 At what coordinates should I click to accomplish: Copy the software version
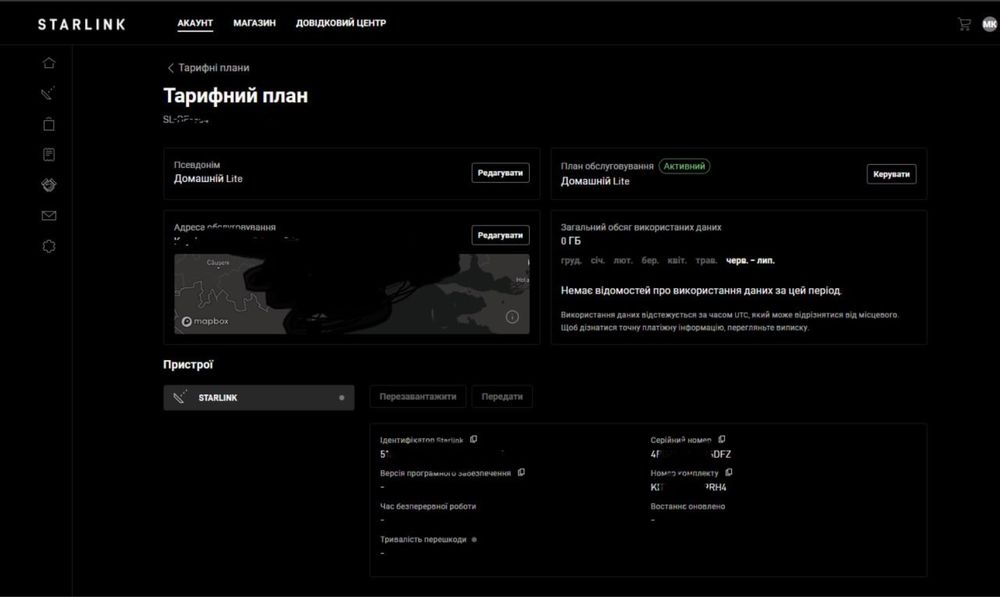[521, 473]
